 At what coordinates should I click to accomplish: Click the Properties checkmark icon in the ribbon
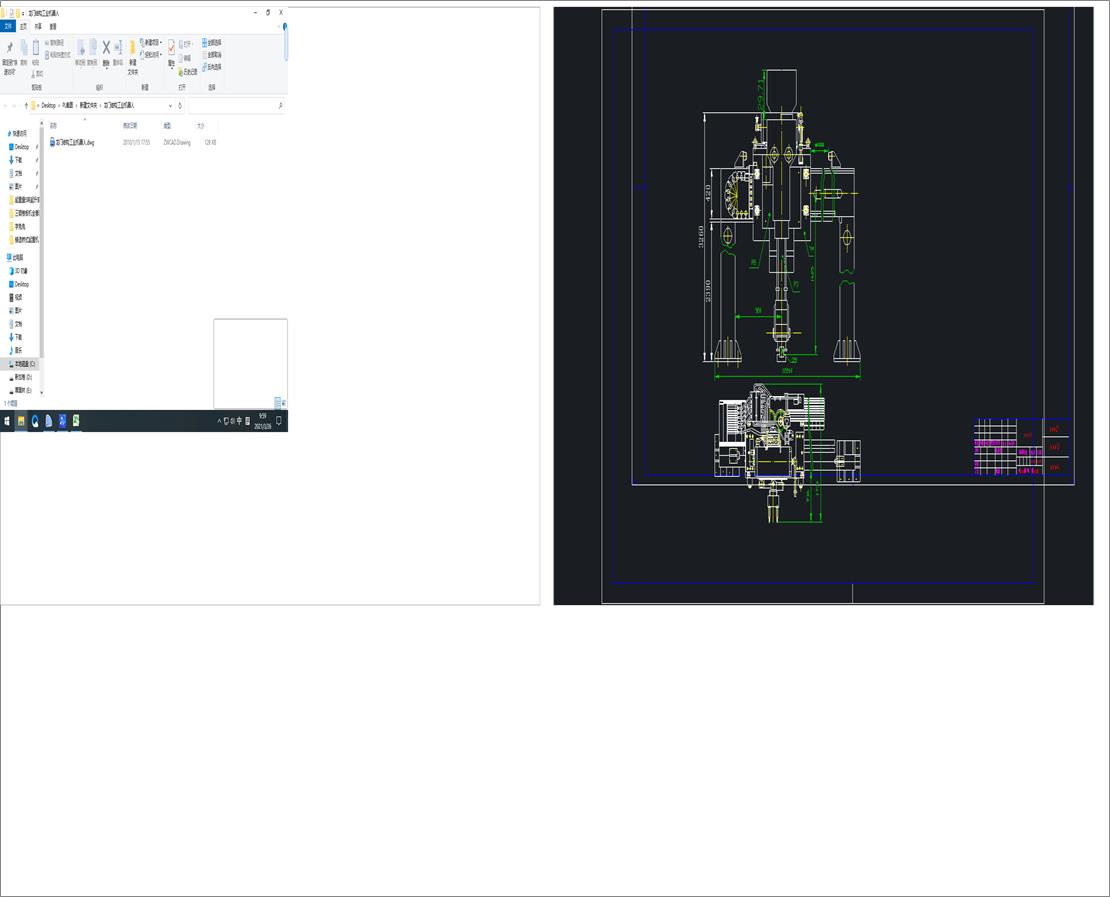click(x=171, y=47)
